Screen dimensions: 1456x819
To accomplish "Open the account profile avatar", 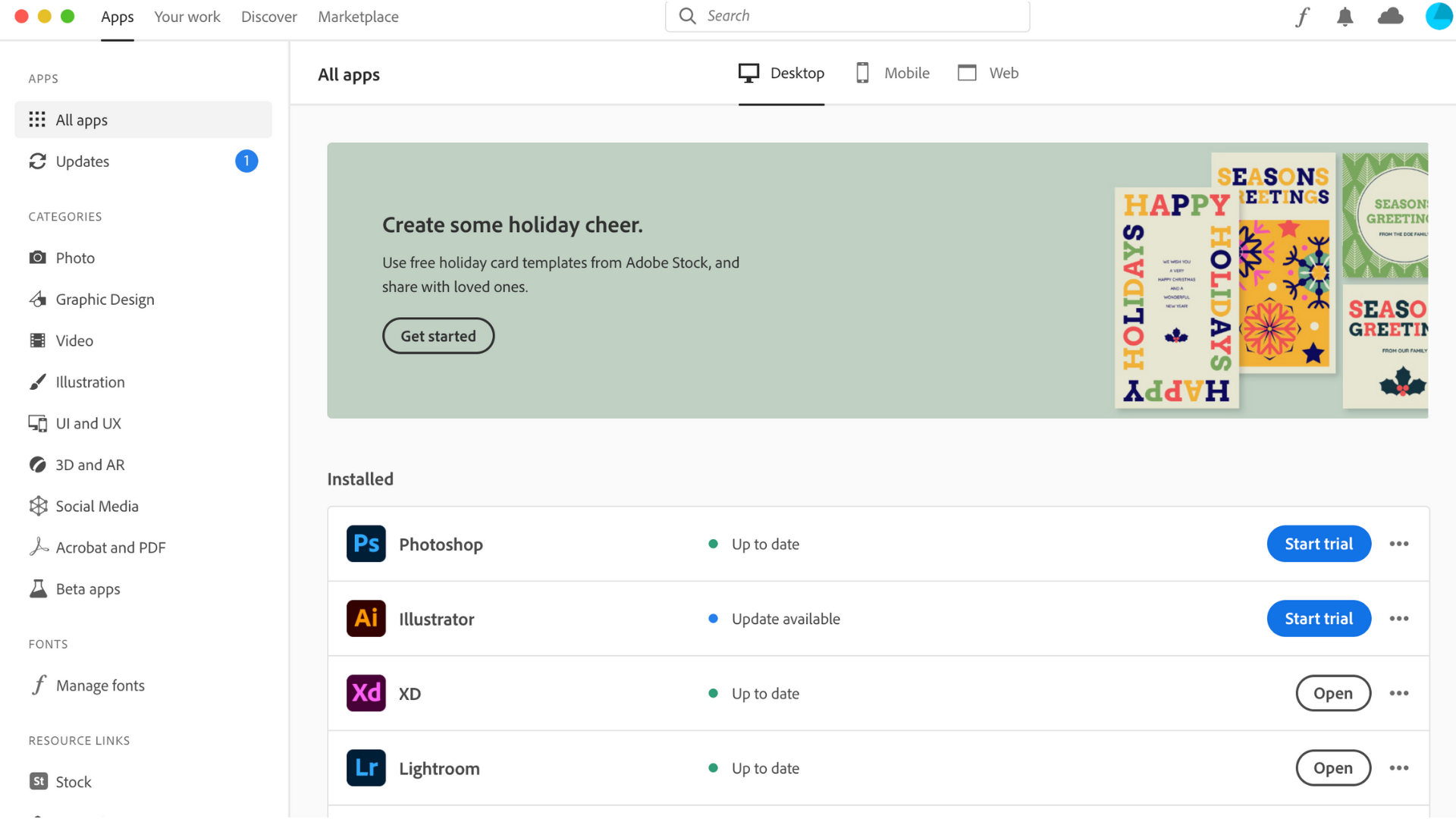I will (x=1439, y=16).
